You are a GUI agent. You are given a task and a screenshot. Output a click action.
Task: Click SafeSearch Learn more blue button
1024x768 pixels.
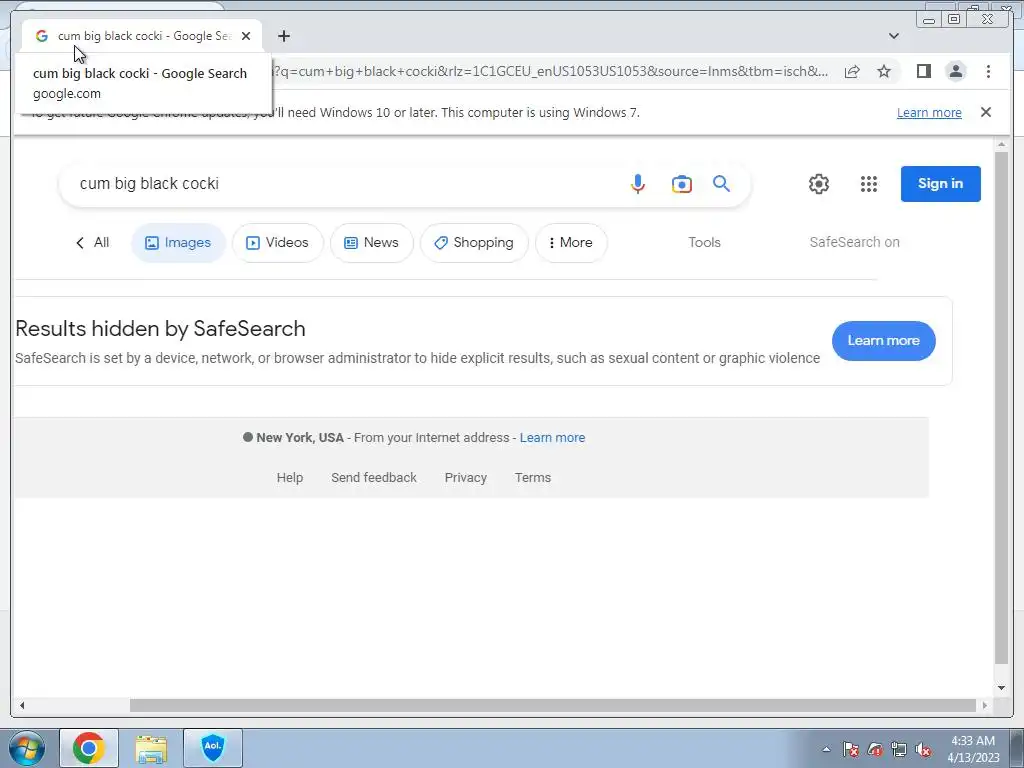click(x=883, y=340)
